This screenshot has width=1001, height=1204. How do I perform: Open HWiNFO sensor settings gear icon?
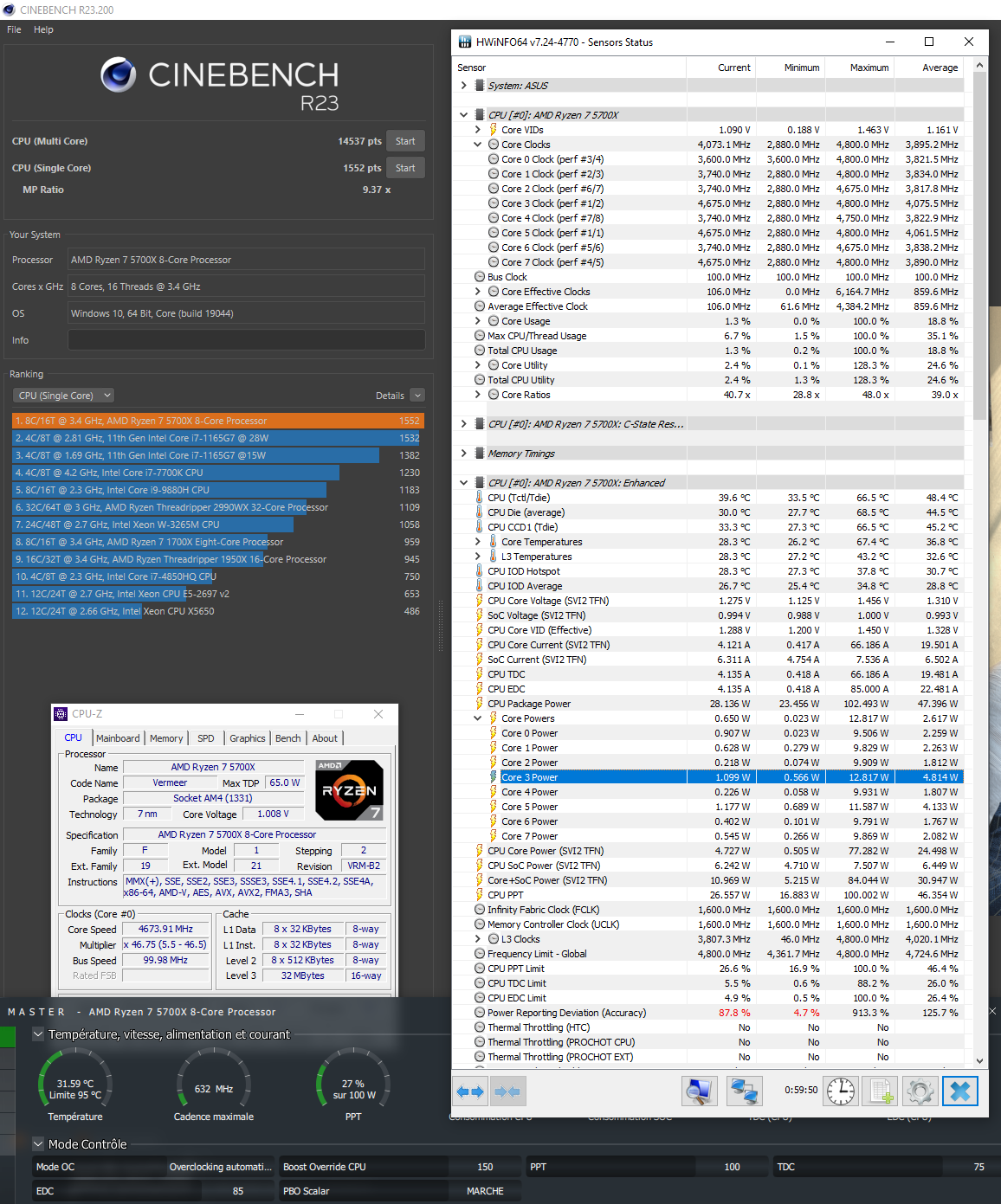click(920, 1091)
